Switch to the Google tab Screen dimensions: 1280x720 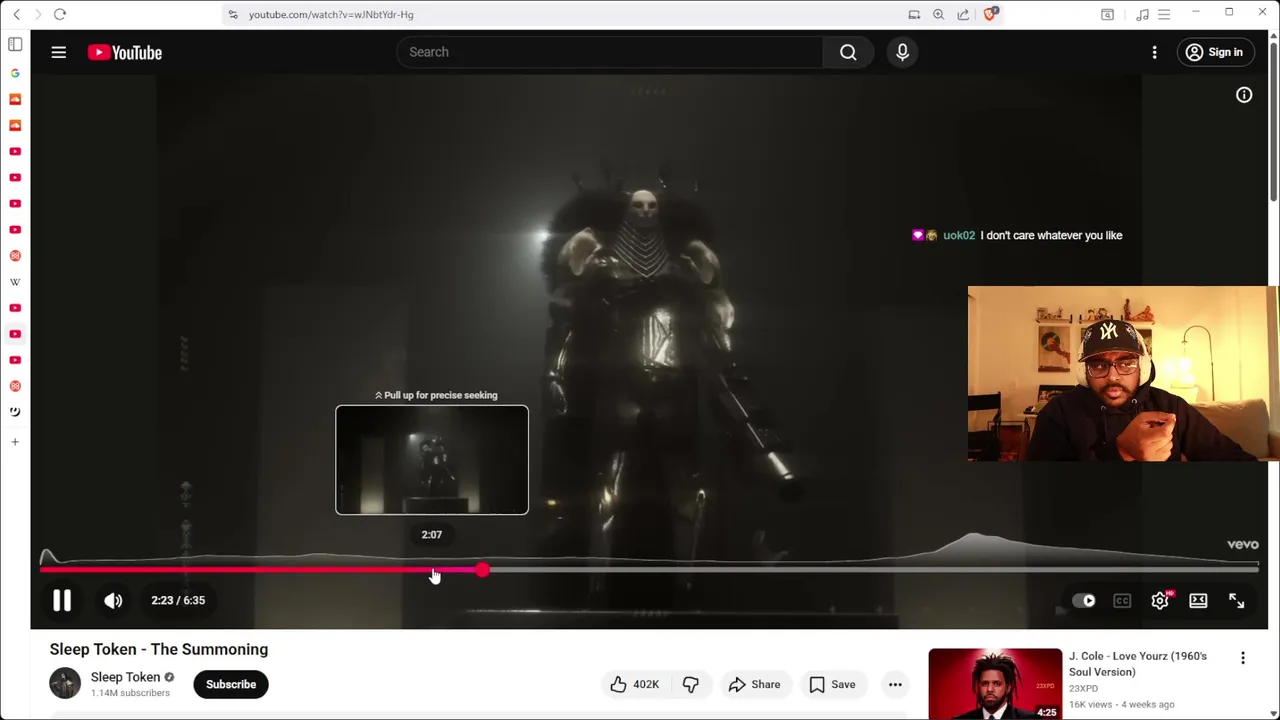[x=15, y=73]
